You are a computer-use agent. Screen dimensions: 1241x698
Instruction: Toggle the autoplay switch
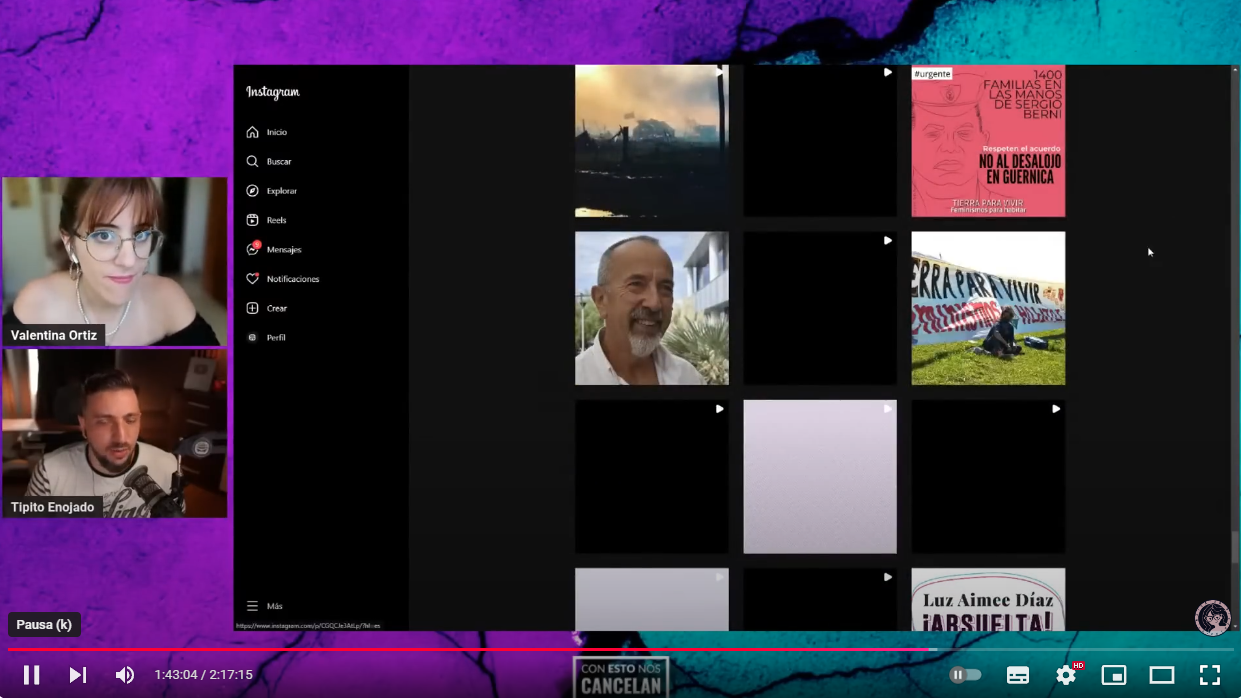965,675
